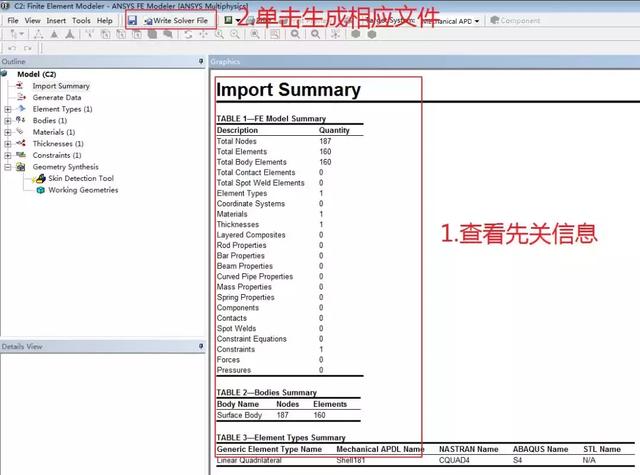Image resolution: width=640 pixels, height=475 pixels.
Task: Click the Import Summary tree icon
Action: click(x=20, y=86)
